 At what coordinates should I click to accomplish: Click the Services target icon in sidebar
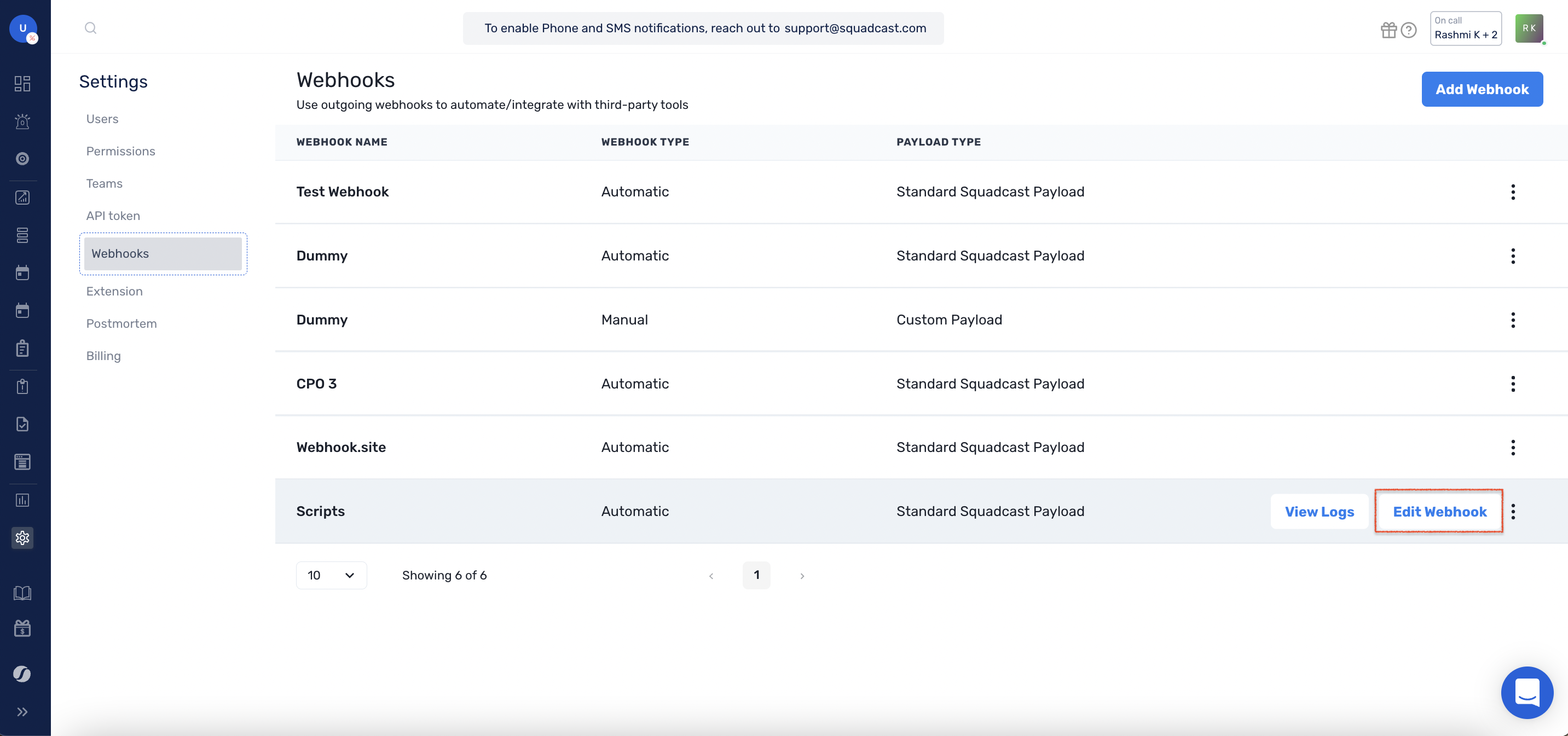click(x=22, y=159)
